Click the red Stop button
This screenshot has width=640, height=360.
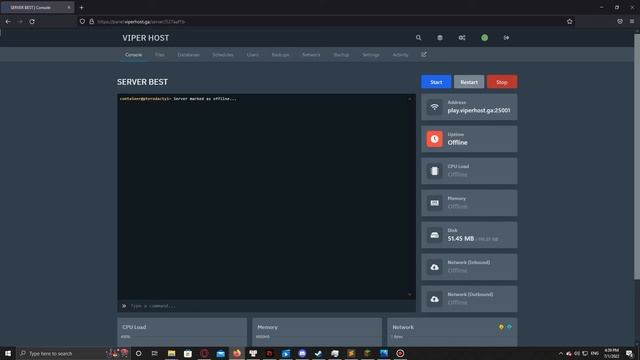[502, 82]
